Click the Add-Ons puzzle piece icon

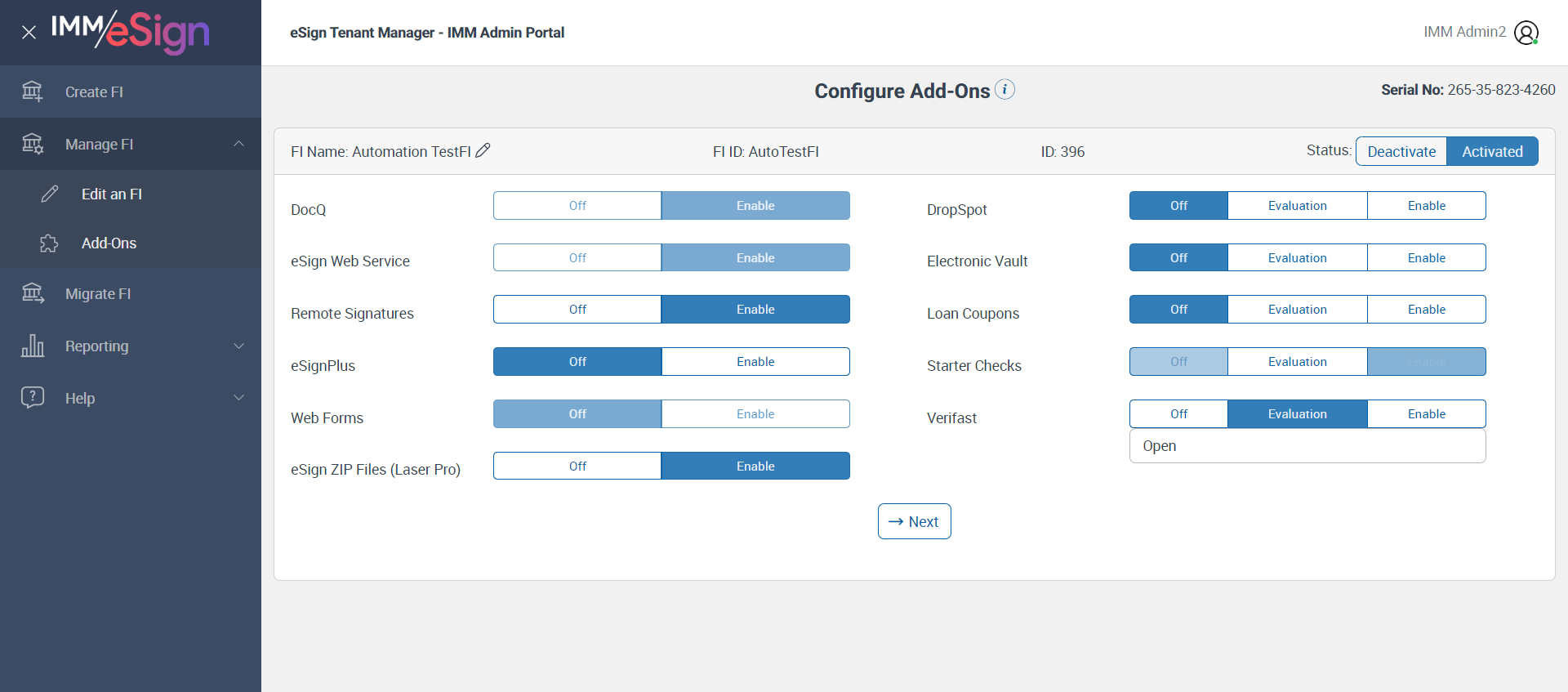coord(49,243)
